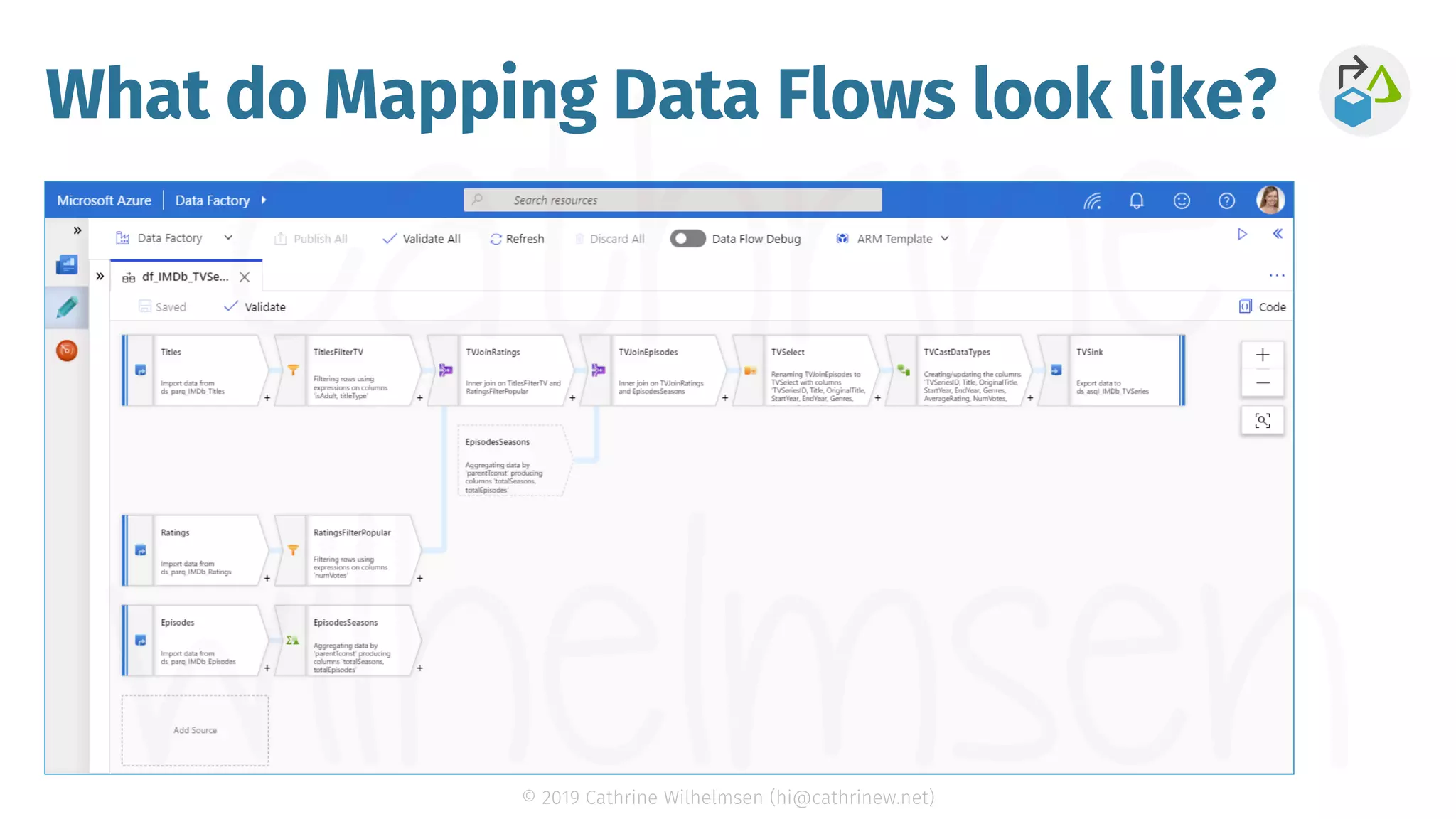The image size is (1456, 819).
Task: Select the faded EpisodesSeasons reference node
Action: (x=514, y=460)
